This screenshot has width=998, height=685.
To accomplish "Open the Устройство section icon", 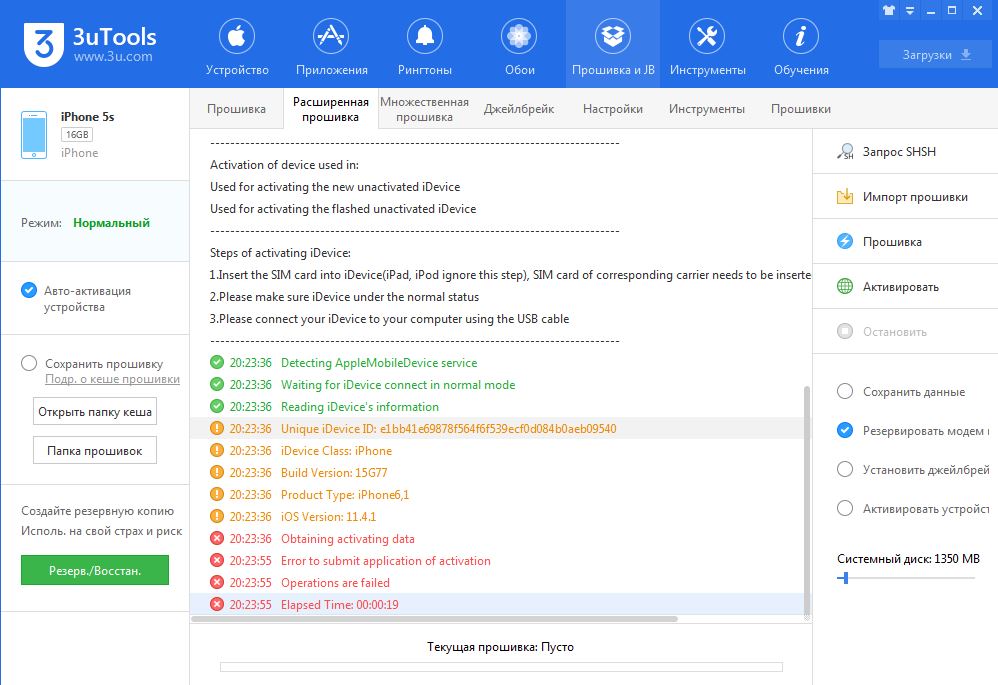I will coord(237,36).
